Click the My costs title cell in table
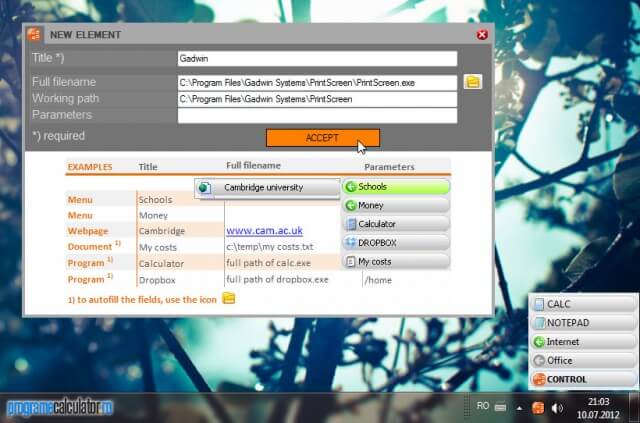Viewport: 640px width, 423px height. (x=158, y=247)
